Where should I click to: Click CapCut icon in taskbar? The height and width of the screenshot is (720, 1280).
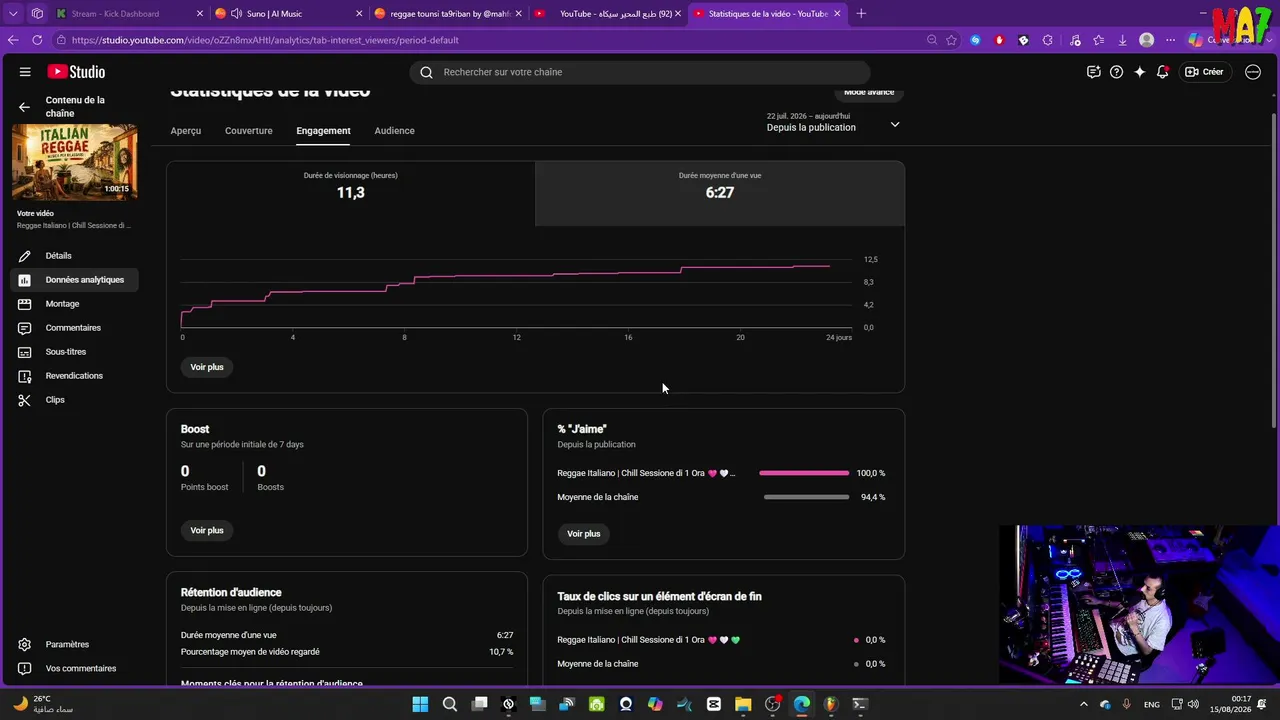(x=714, y=704)
